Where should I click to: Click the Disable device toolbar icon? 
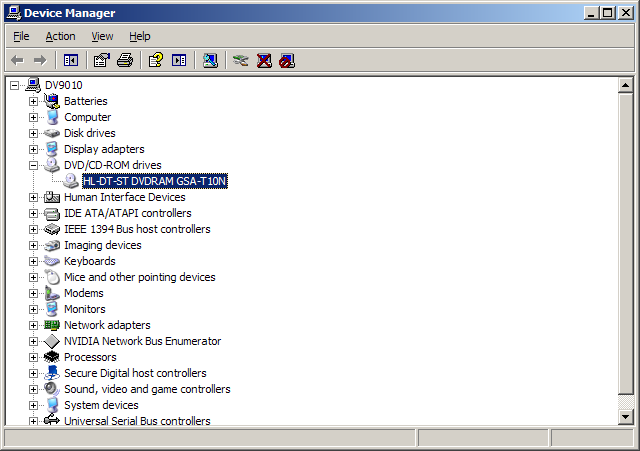[x=287, y=60]
